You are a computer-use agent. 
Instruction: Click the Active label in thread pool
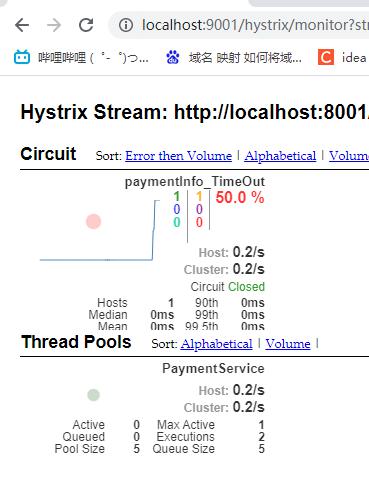[x=89, y=425]
